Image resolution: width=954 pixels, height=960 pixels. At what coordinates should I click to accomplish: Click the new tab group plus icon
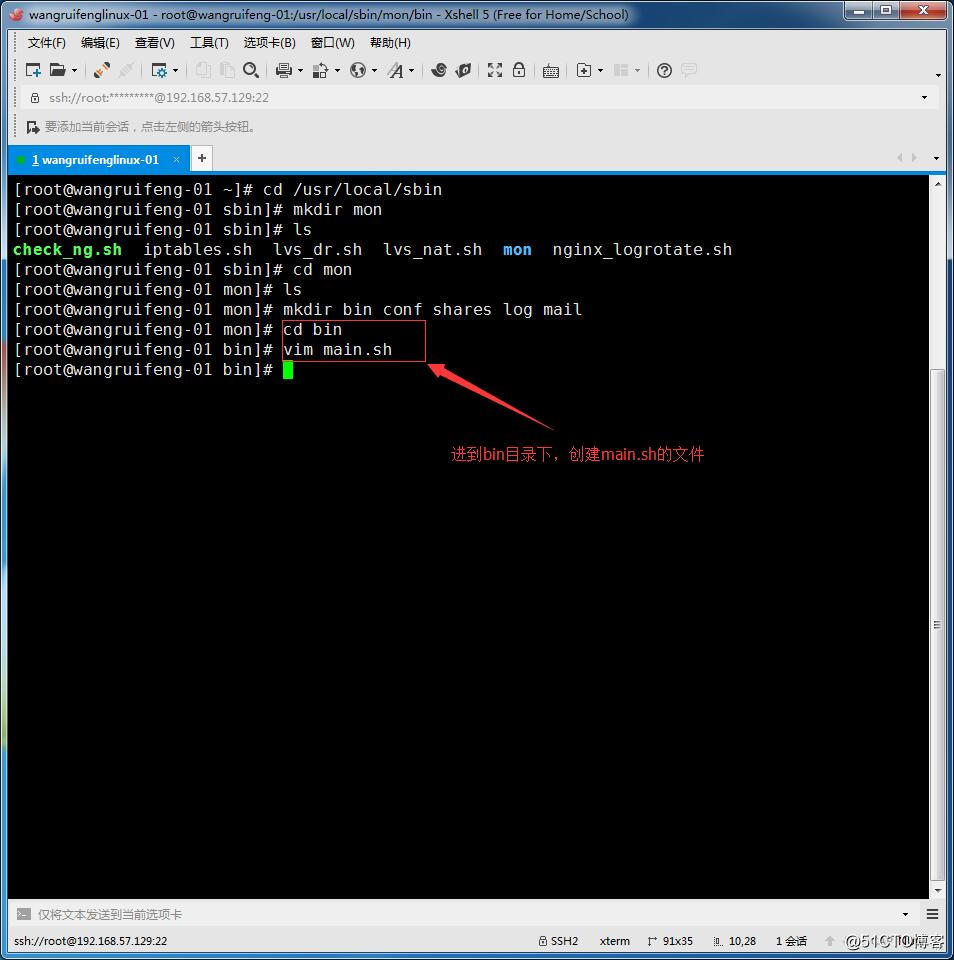[x=584, y=70]
